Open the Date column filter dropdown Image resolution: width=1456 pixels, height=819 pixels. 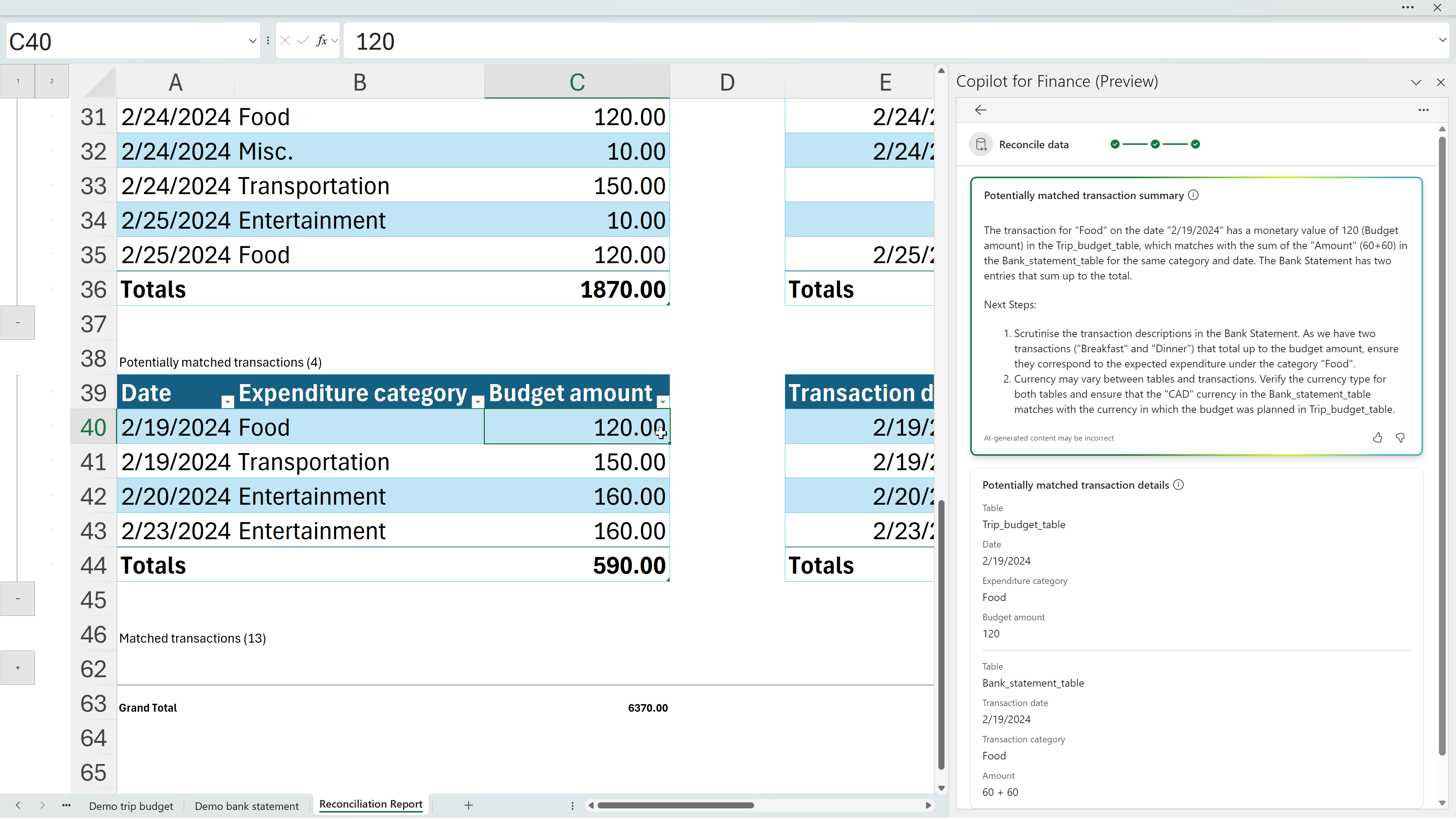227,402
